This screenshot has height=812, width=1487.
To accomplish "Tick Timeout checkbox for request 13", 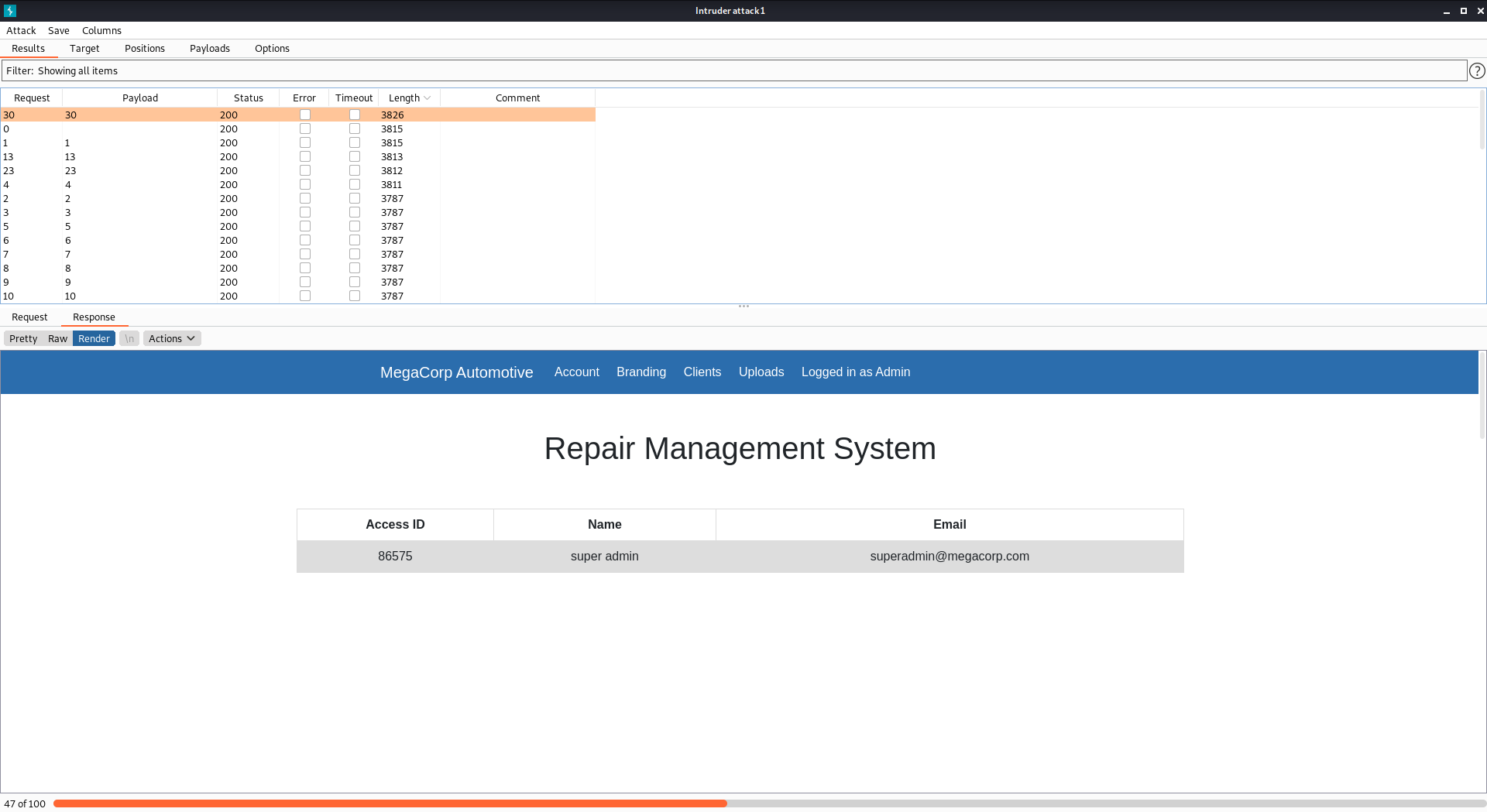I will click(x=355, y=156).
